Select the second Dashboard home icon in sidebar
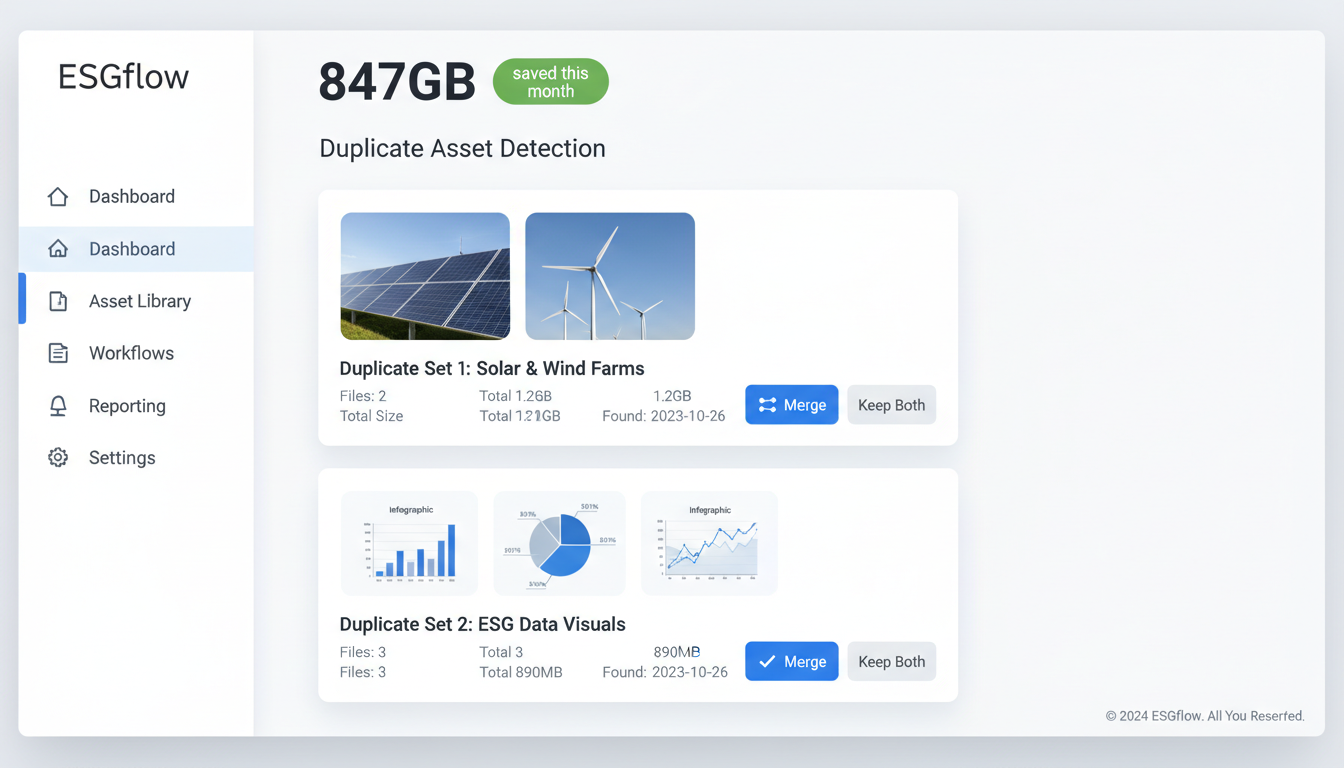The width and height of the screenshot is (1344, 768). (x=57, y=248)
